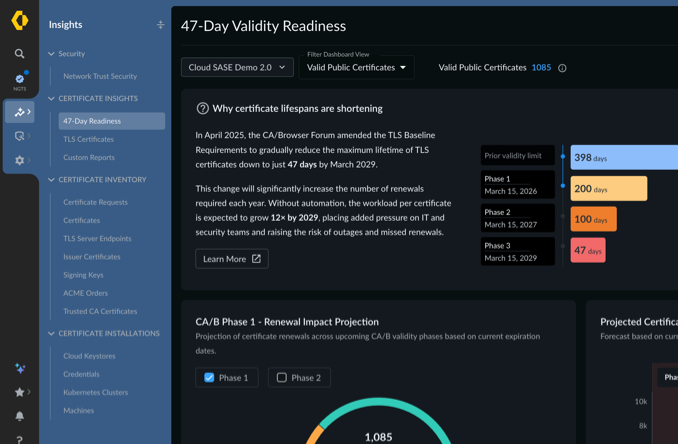Open the AI sparkle assistant icon
678x444 pixels.
20,368
